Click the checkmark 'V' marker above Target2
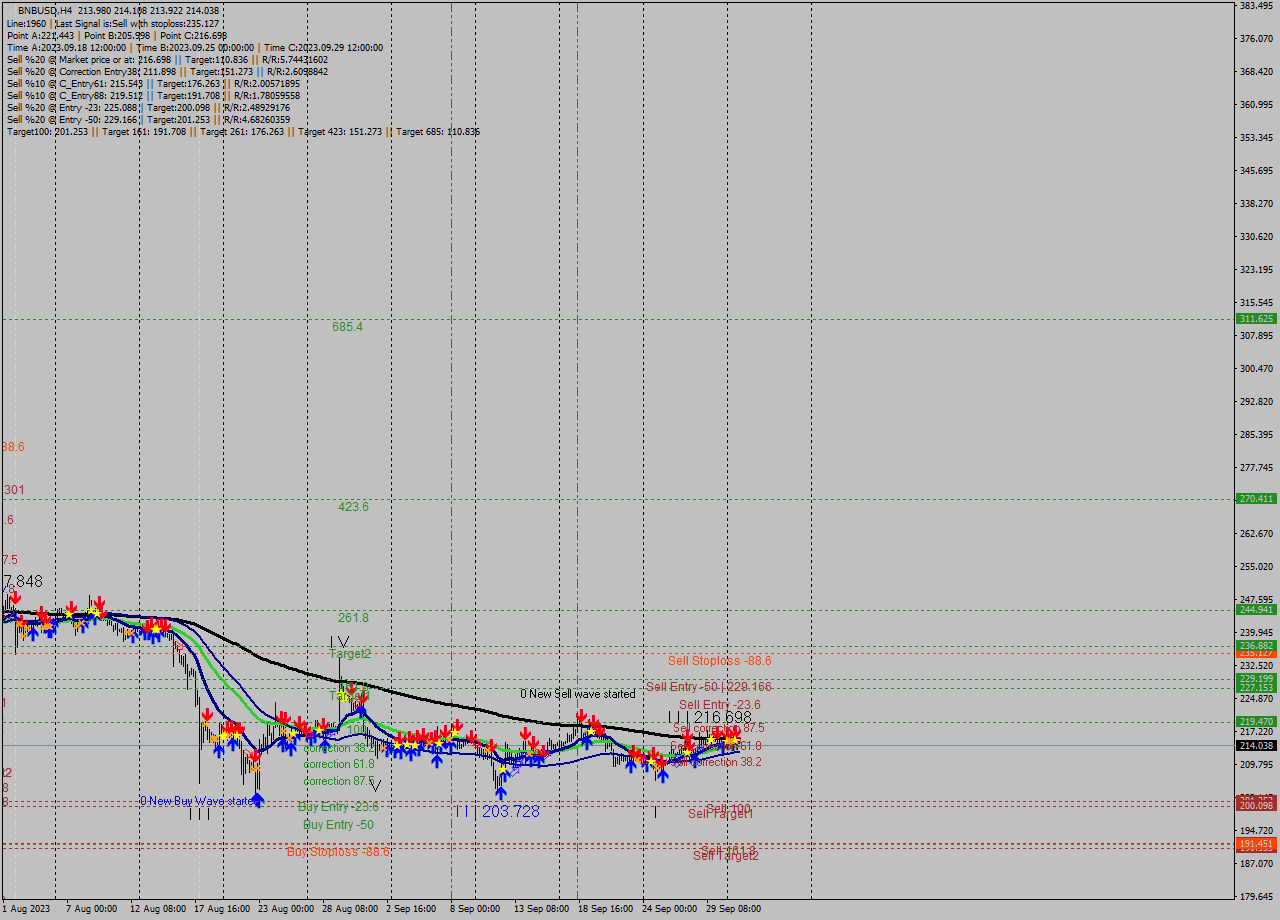This screenshot has width=1280, height=920. tap(343, 641)
